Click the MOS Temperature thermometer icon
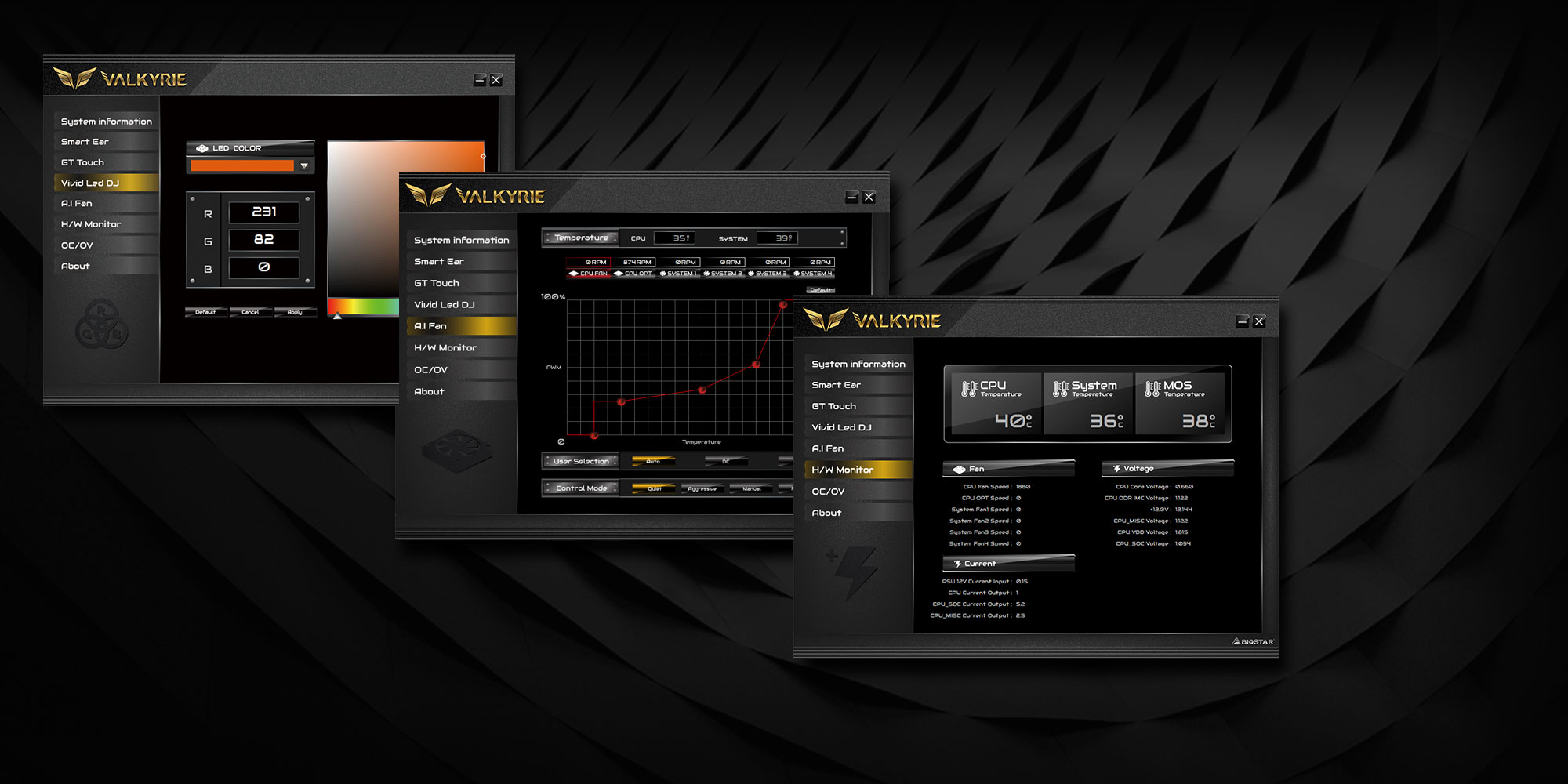1568x784 pixels. tap(1152, 388)
